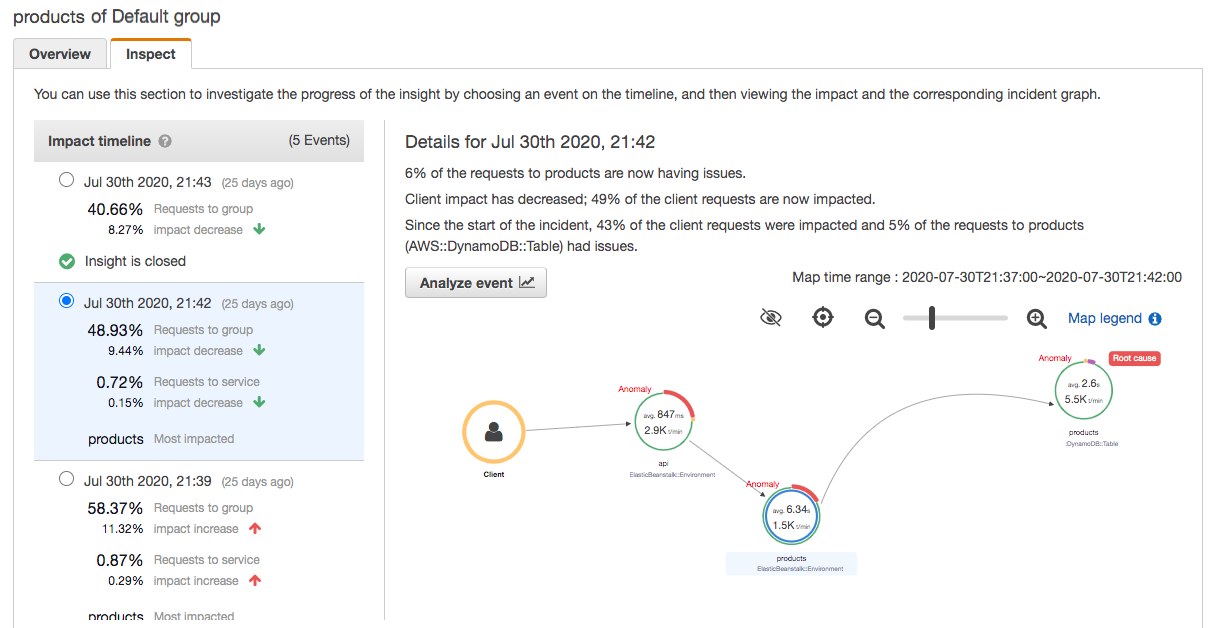Select the products ElasticBeanstalk node
The width and height of the screenshot is (1215, 628).
point(791,517)
